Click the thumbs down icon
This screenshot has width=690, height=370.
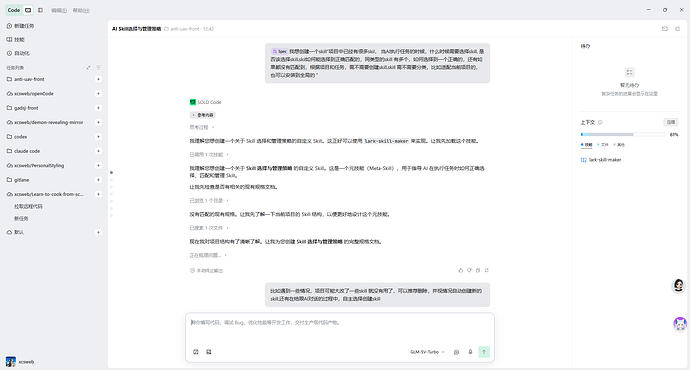click(x=469, y=271)
